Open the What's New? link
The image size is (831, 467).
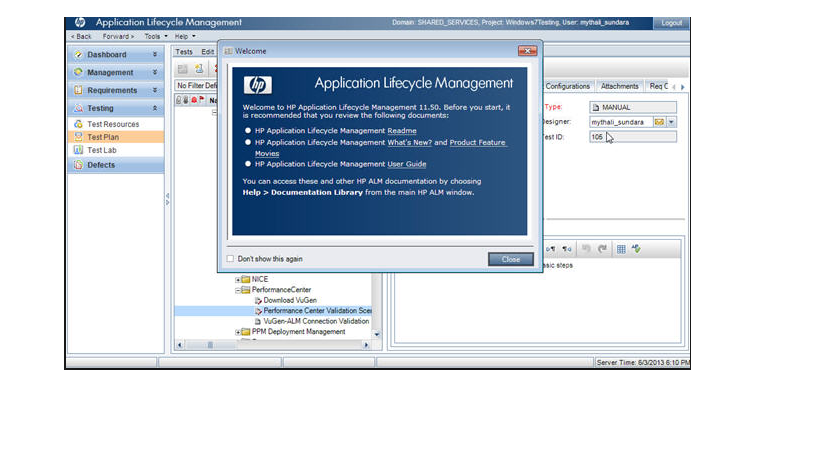click(x=410, y=143)
